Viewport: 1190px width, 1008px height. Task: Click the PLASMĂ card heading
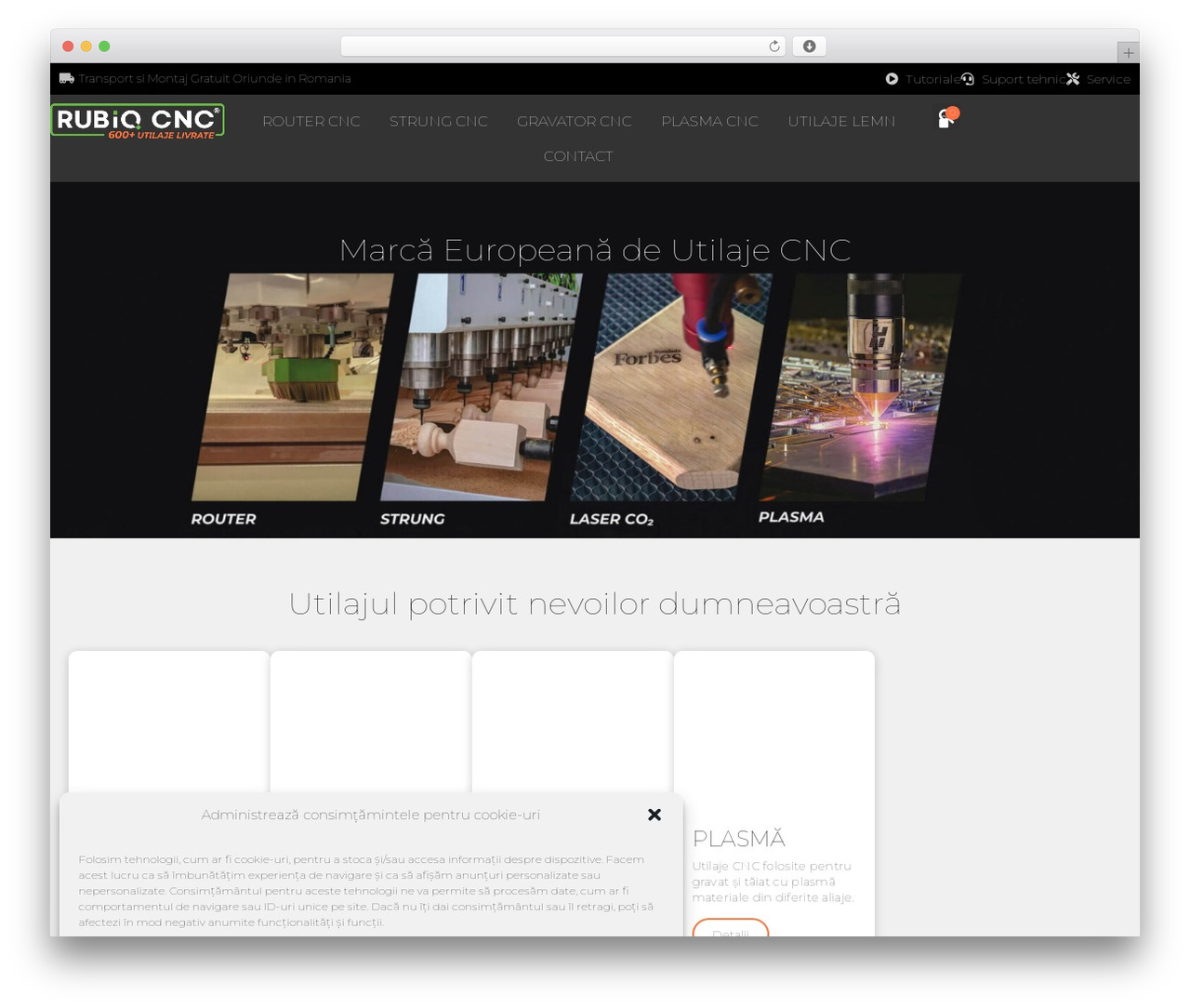click(x=739, y=839)
